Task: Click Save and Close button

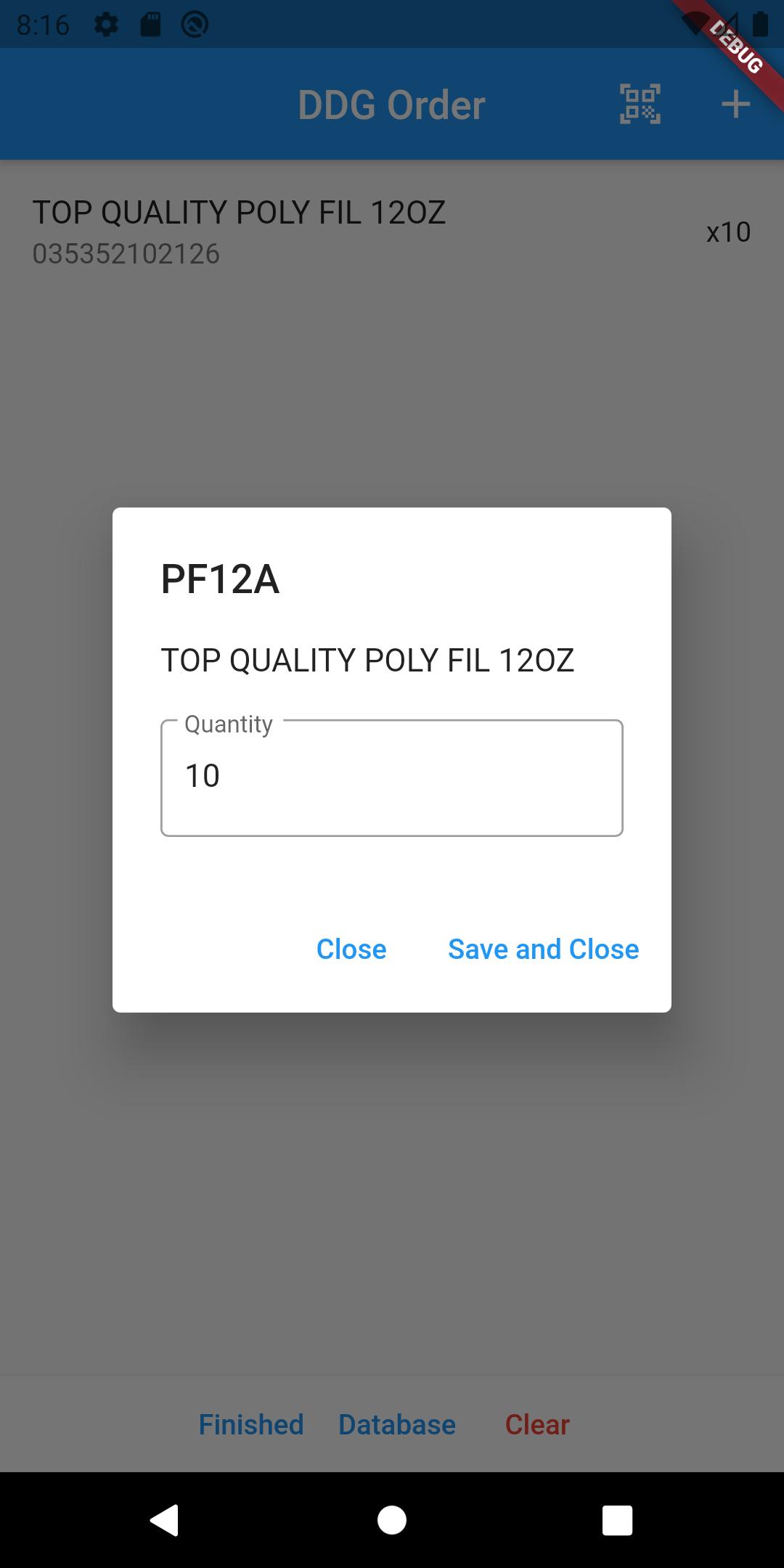Action: 544,949
